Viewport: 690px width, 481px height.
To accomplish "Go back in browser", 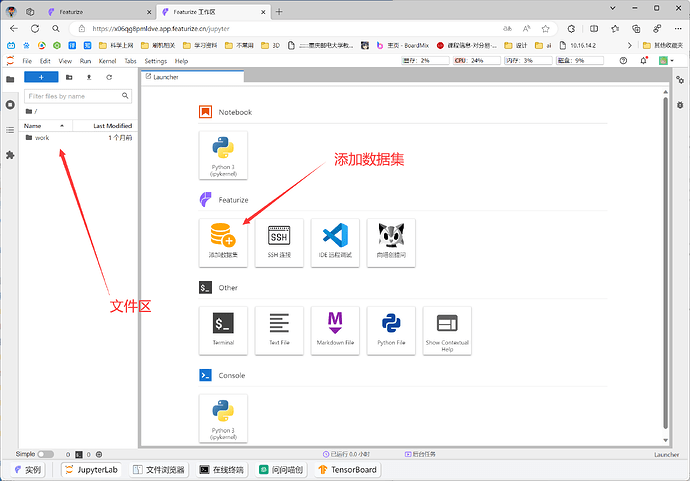I will [x=14, y=29].
